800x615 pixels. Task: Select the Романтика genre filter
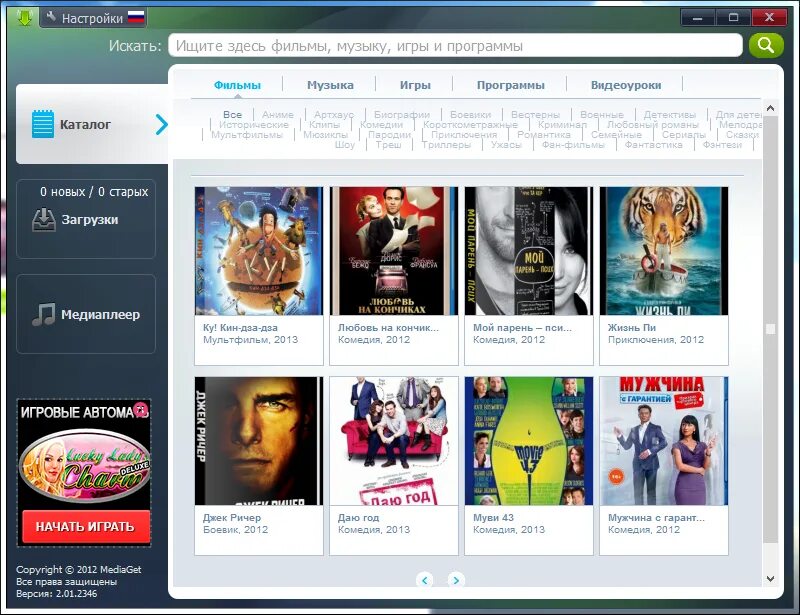pos(544,135)
